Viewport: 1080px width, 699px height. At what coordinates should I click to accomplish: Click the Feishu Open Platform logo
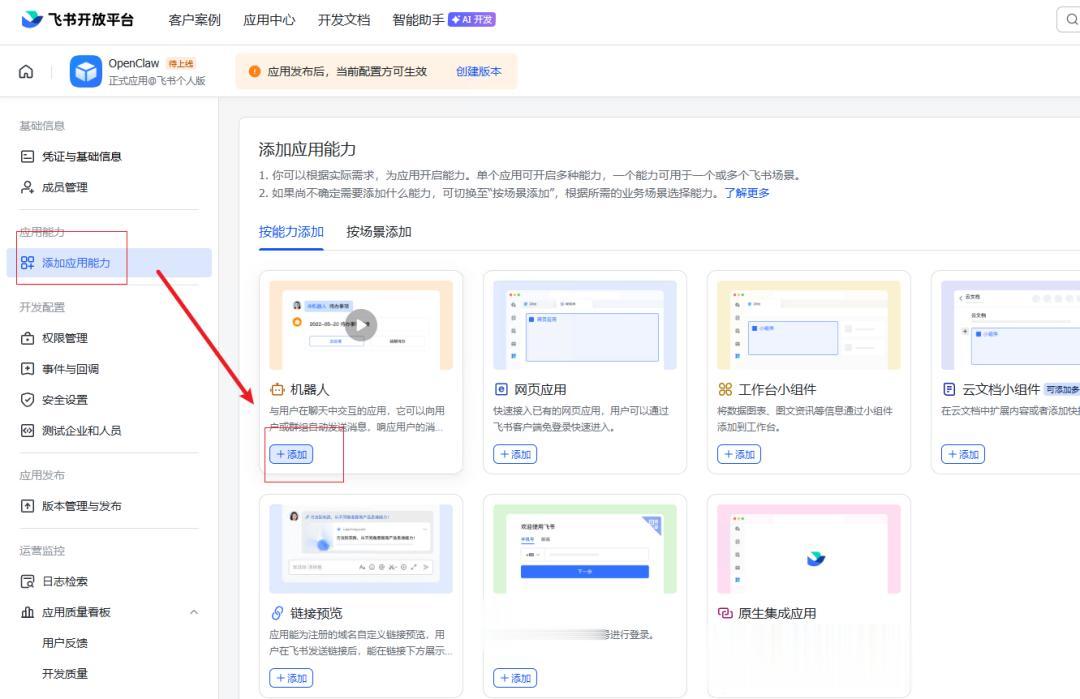77,19
